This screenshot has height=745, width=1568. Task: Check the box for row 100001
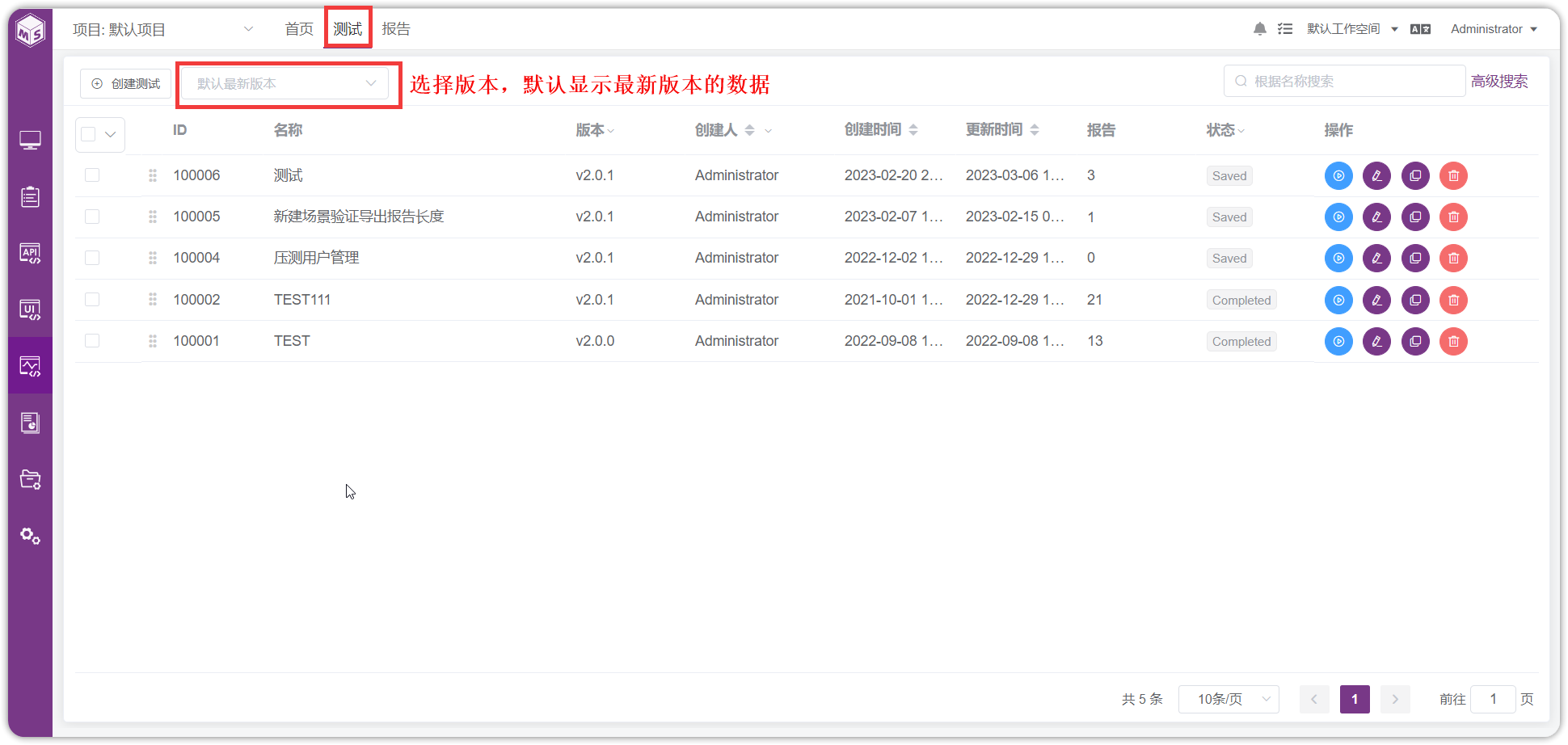(x=92, y=341)
